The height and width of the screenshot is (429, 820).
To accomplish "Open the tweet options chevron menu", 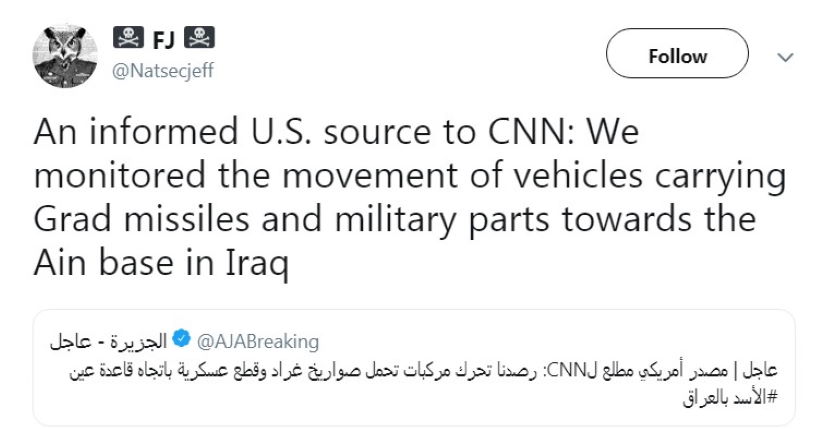I will coord(785,56).
